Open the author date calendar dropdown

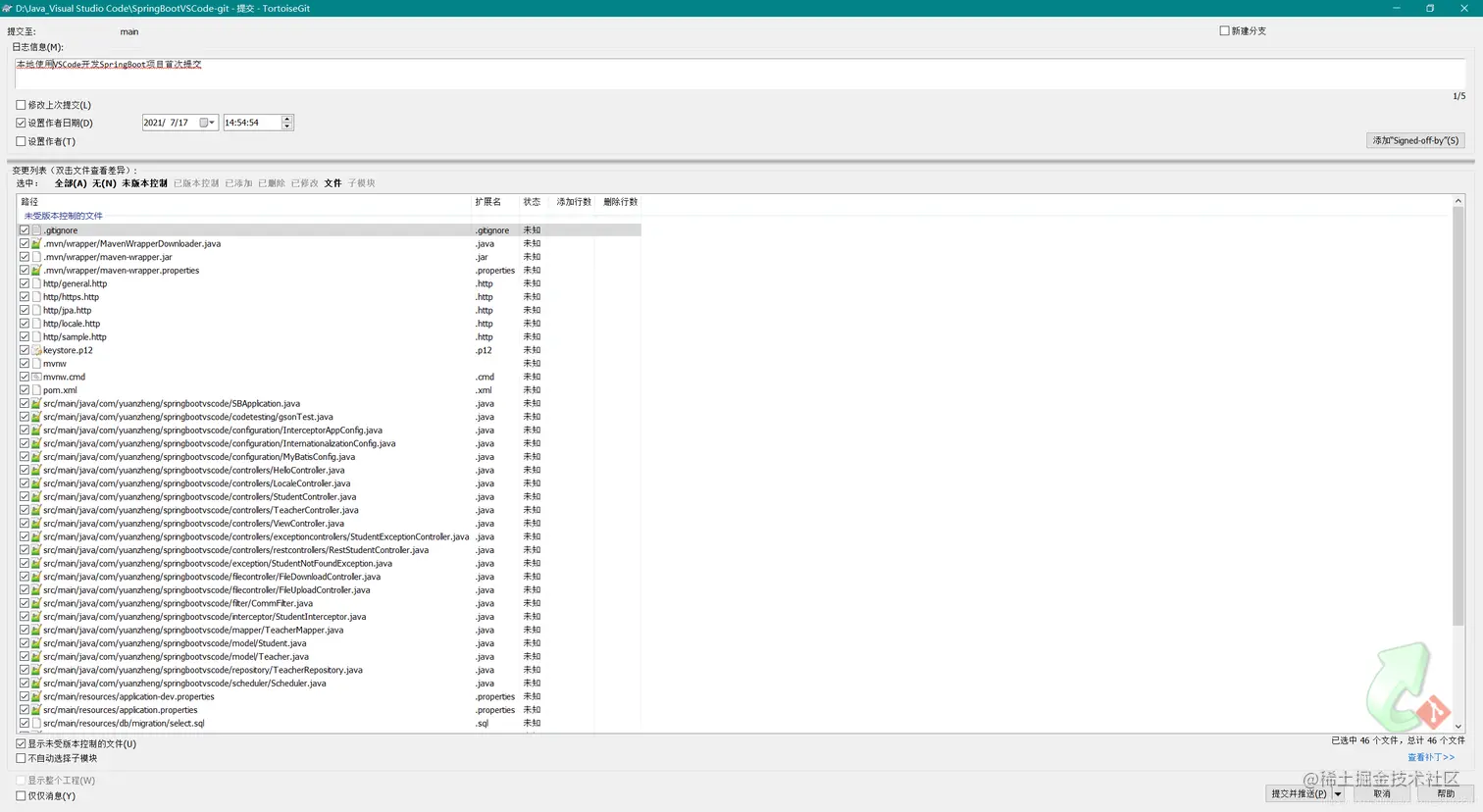click(208, 123)
